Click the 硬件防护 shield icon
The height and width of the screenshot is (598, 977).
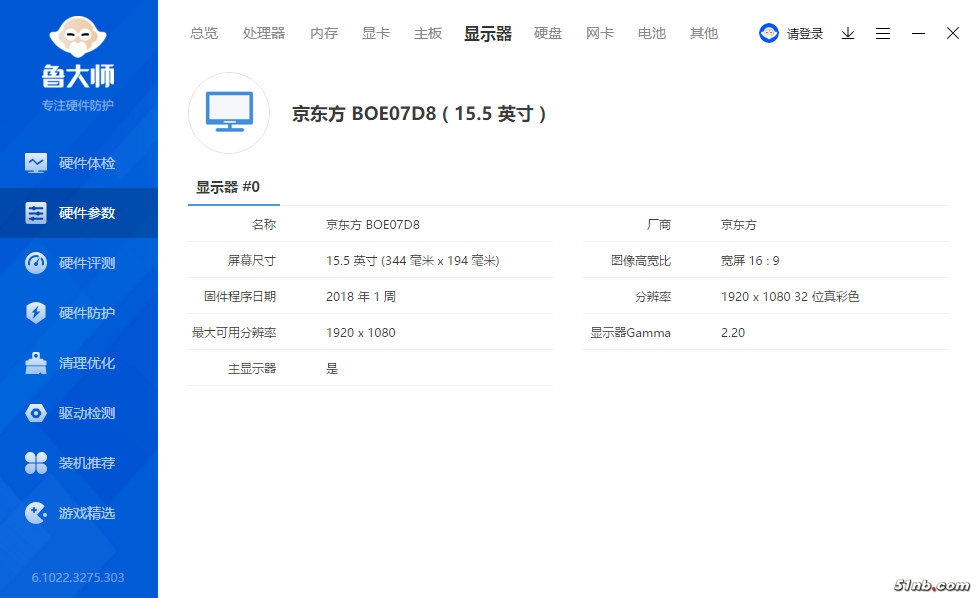(36, 313)
